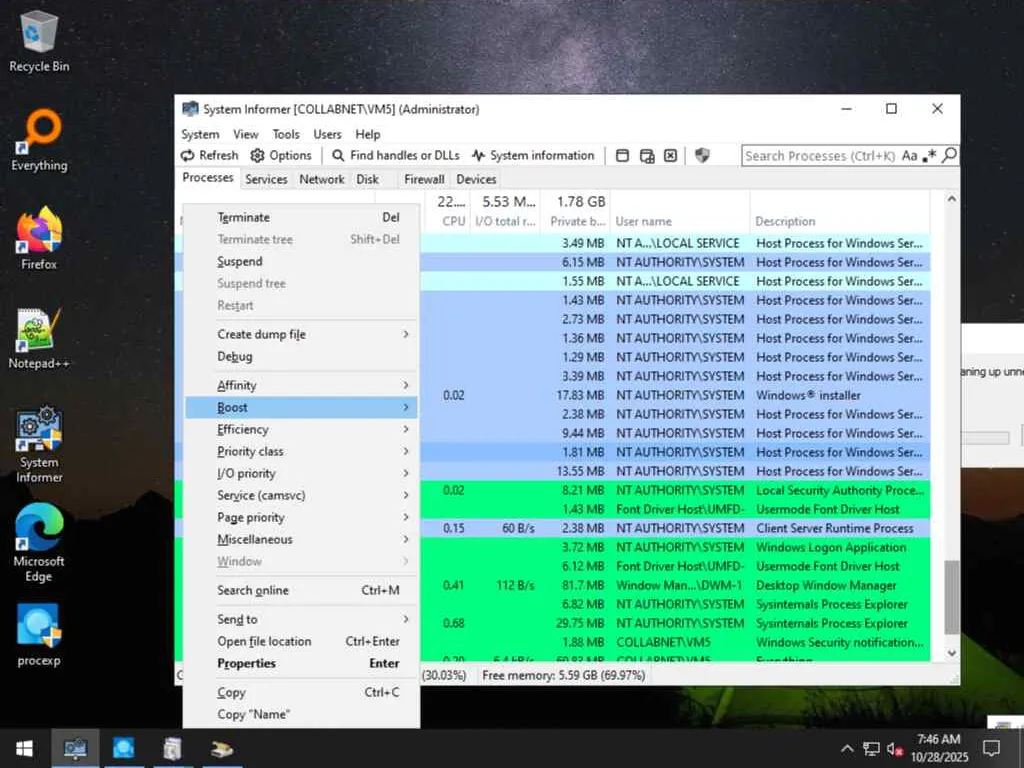Switch to the Network tab
The image size is (1024, 768).
[x=321, y=179]
